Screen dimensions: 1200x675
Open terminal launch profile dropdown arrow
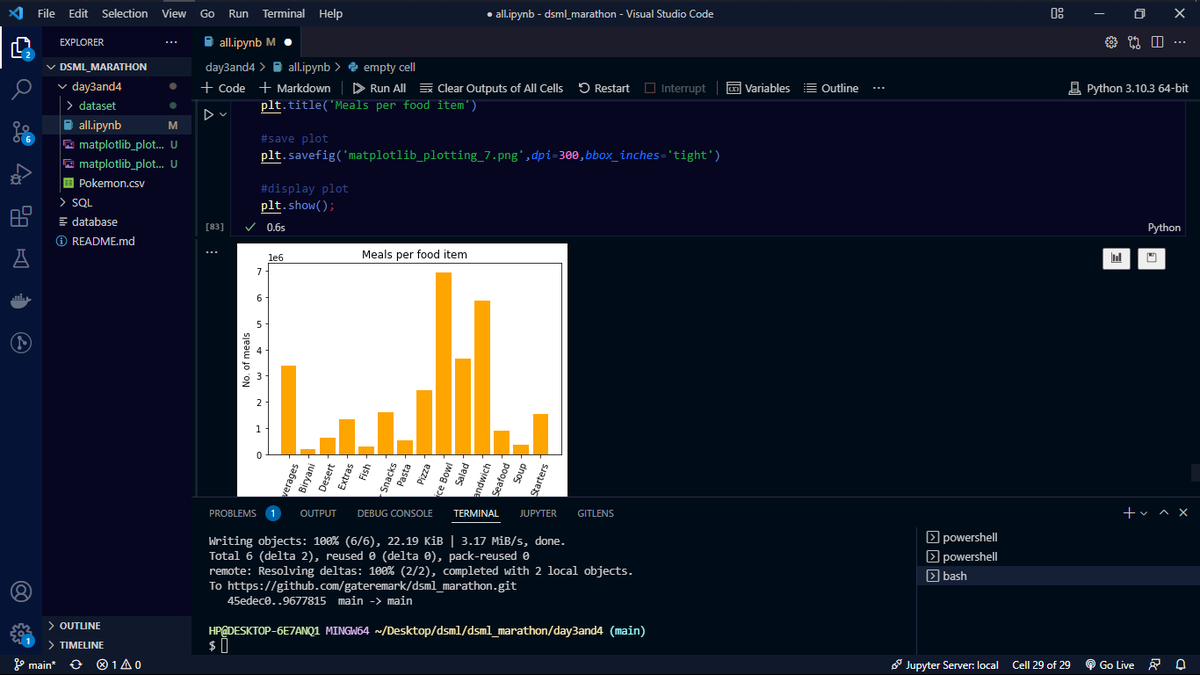1146,513
